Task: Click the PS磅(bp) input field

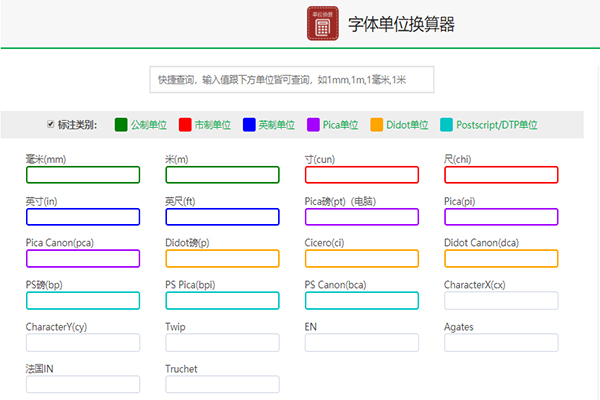Action: click(x=83, y=300)
